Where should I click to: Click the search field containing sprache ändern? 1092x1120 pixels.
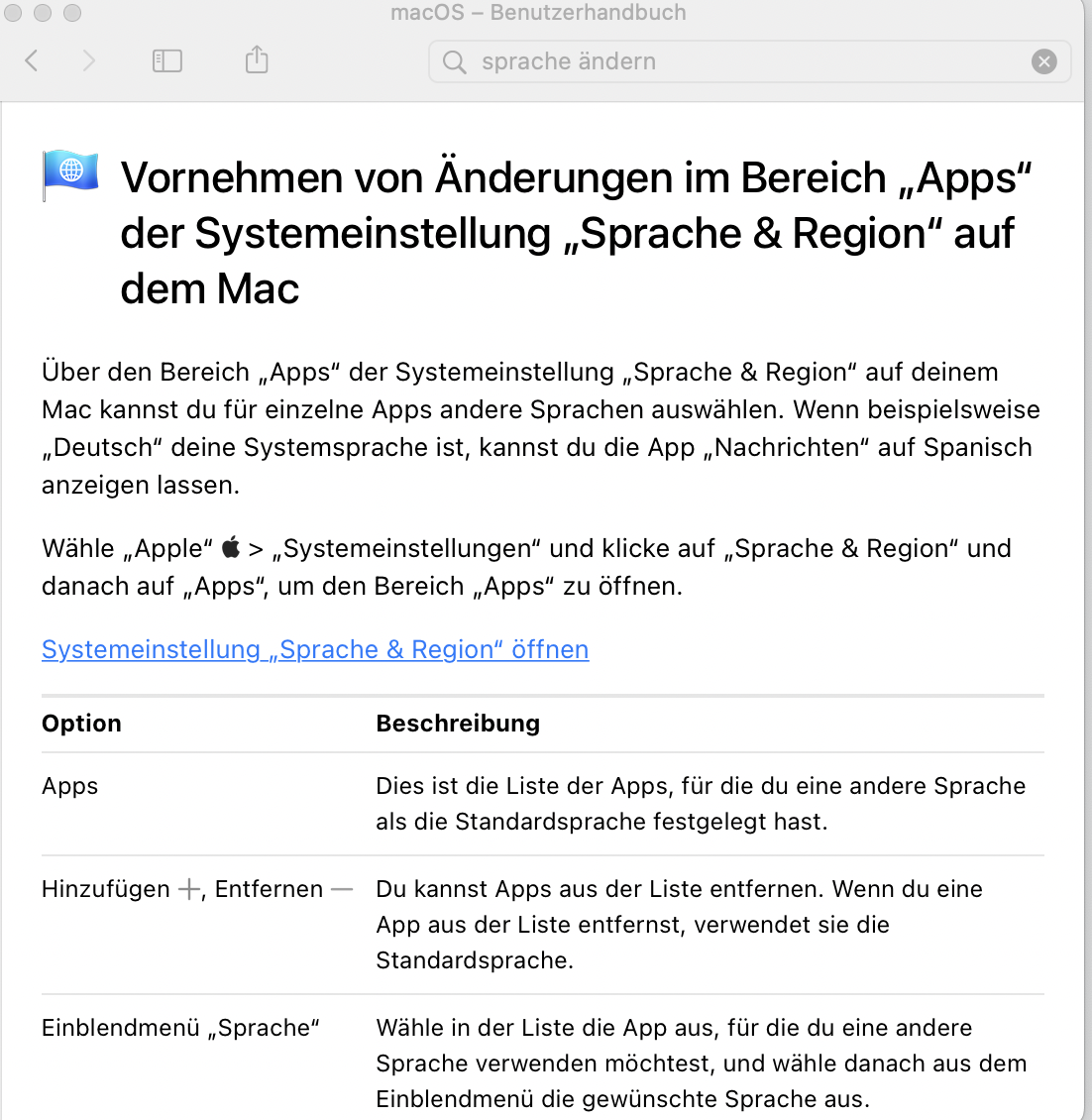749,61
